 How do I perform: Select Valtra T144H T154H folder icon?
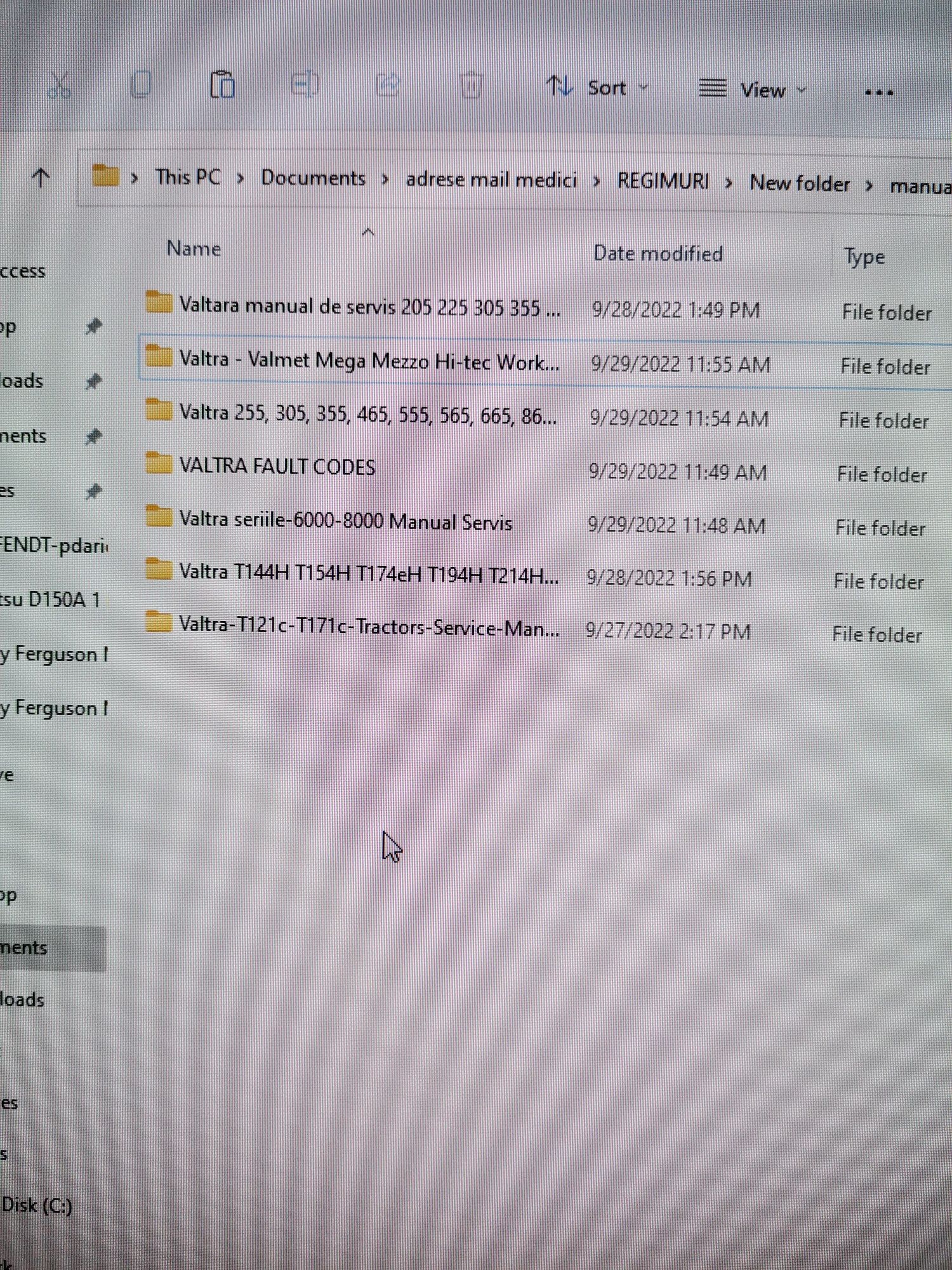coord(158,569)
